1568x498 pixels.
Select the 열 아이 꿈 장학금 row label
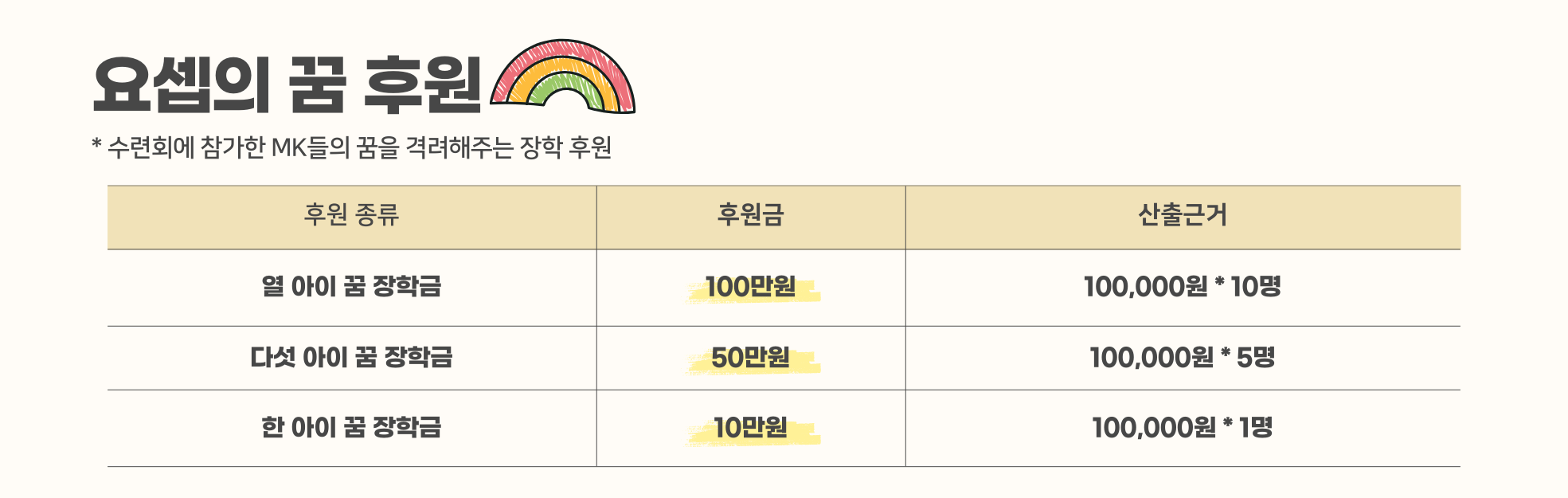point(351,287)
